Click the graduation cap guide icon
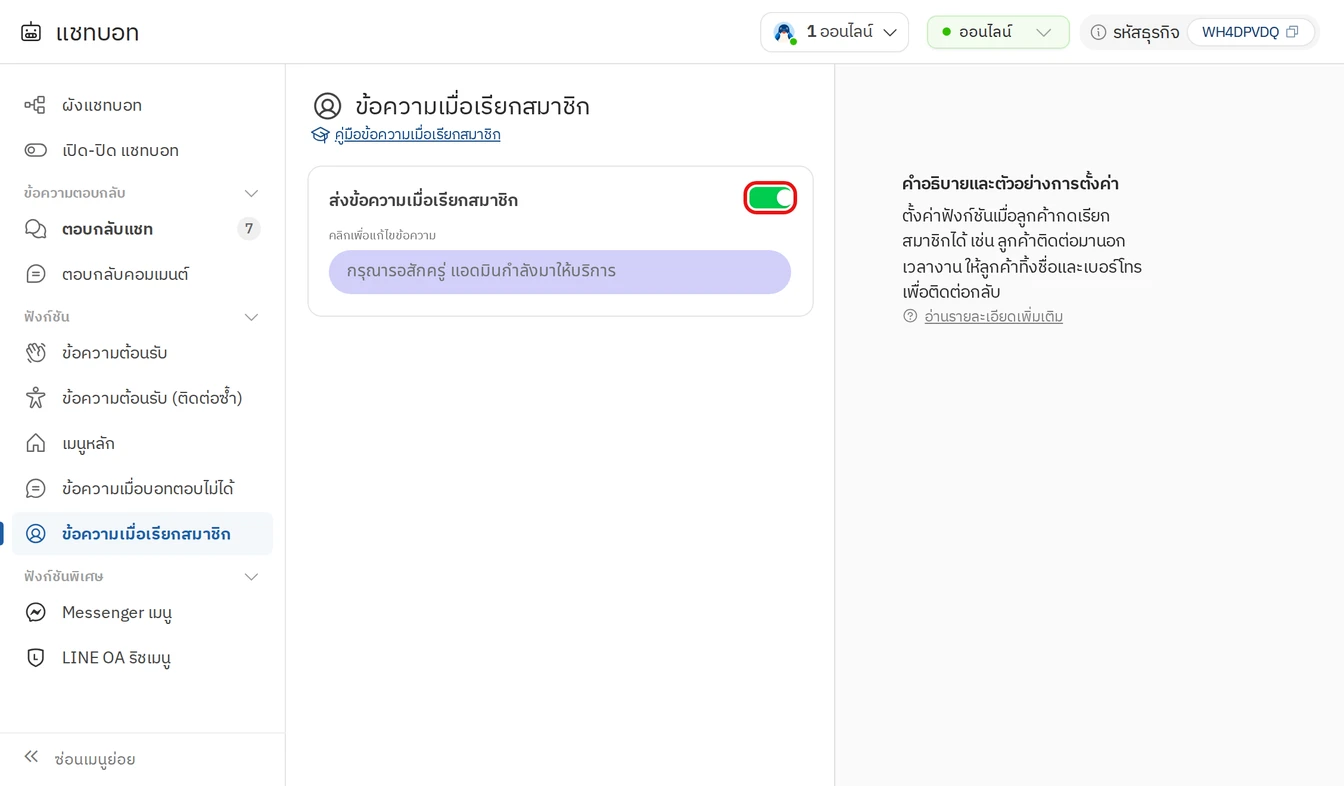Viewport: 1344px width, 786px height. 320,134
